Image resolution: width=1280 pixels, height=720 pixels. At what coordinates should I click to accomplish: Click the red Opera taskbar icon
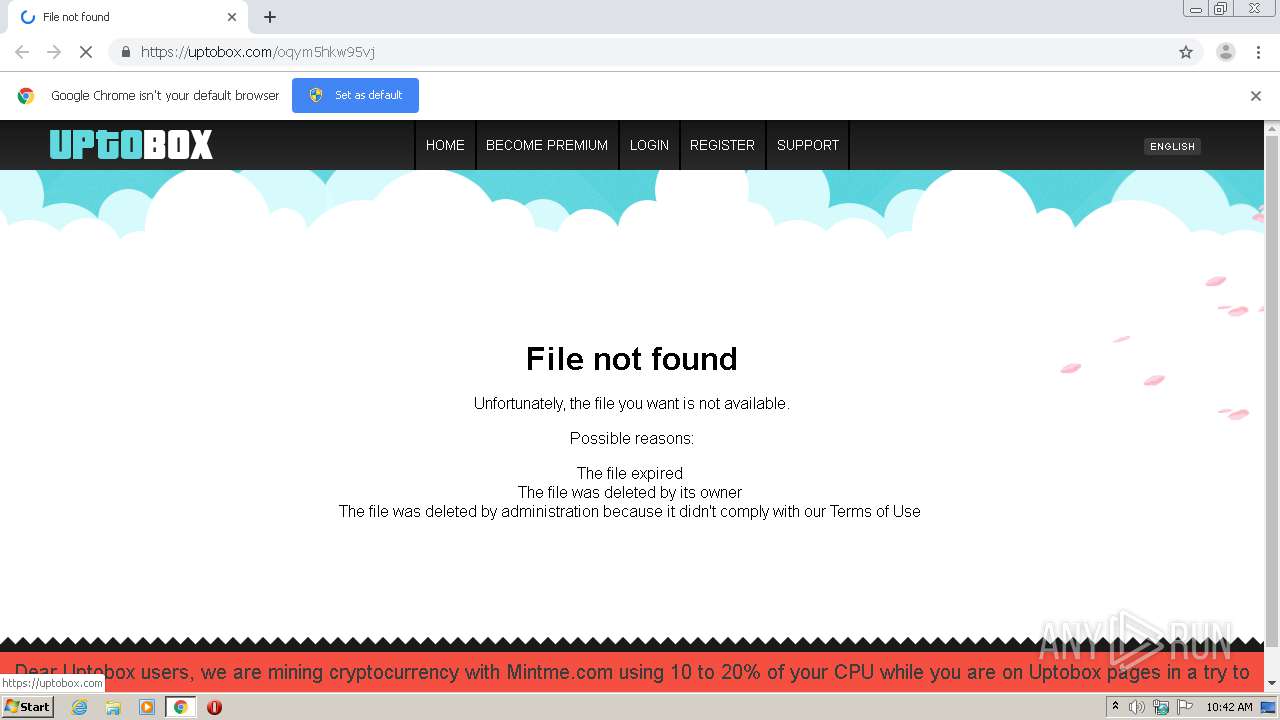click(214, 707)
